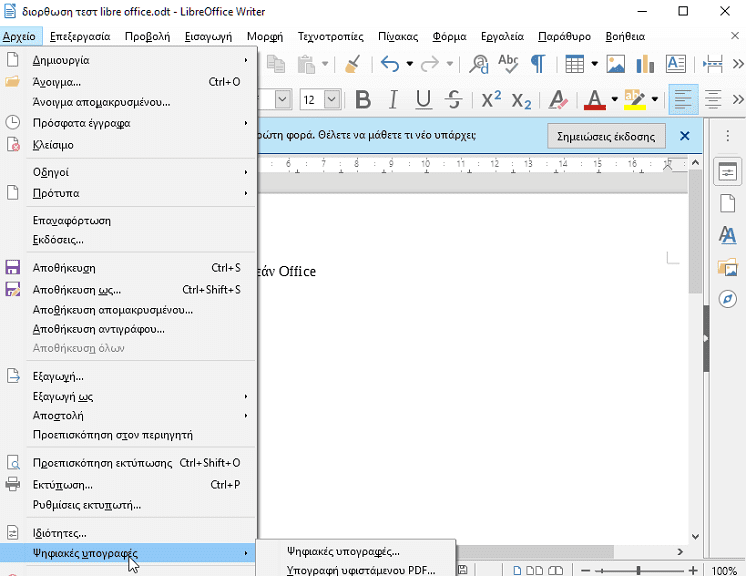746x576 pixels.
Task: Choose Εξαγωγή... from the file menu
Action: point(128,377)
